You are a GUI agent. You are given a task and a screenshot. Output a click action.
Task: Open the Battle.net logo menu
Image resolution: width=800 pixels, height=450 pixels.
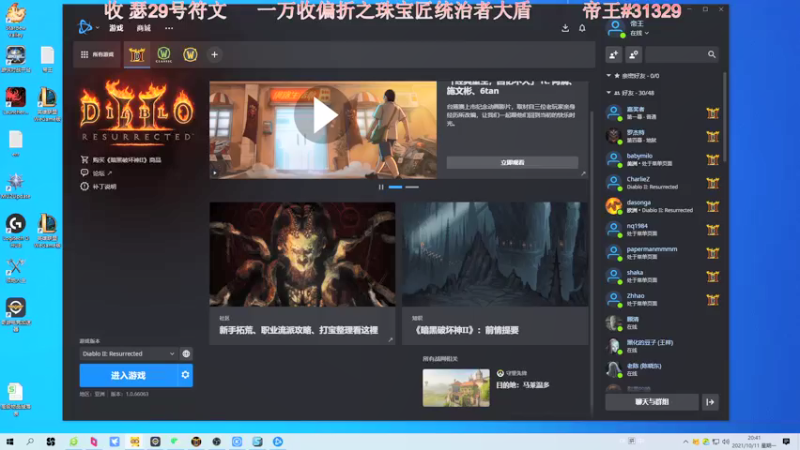[85, 28]
